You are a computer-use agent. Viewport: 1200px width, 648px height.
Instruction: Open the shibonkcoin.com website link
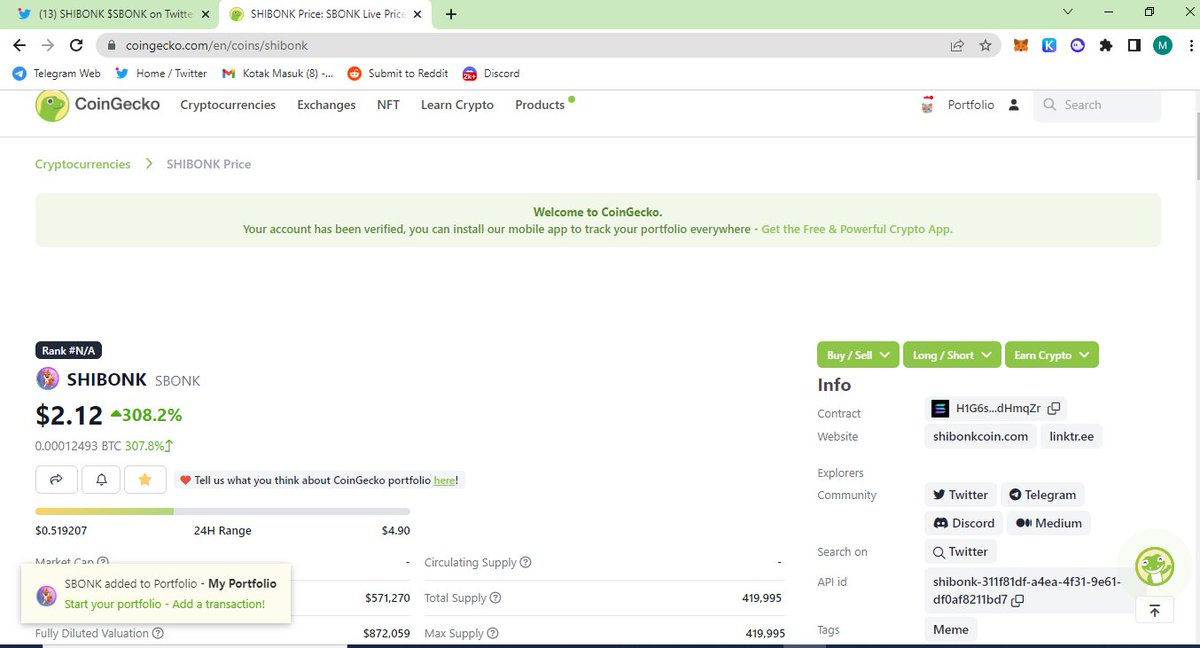click(x=980, y=437)
